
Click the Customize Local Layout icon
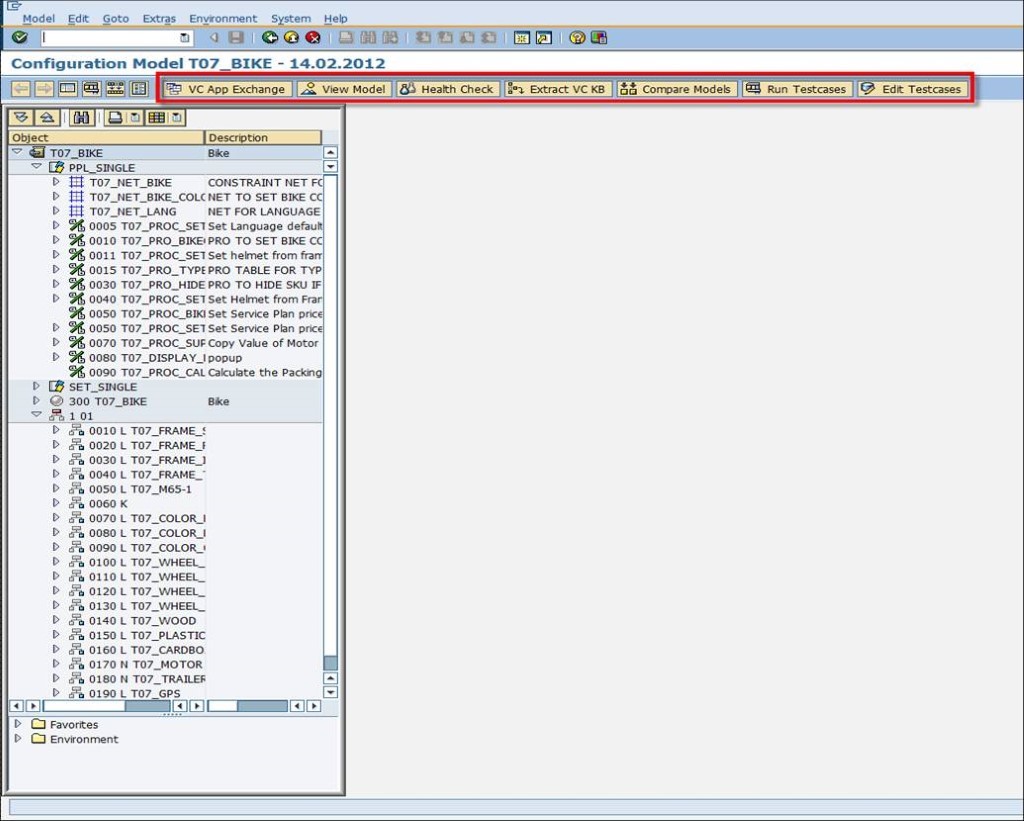pyautogui.click(x=599, y=38)
